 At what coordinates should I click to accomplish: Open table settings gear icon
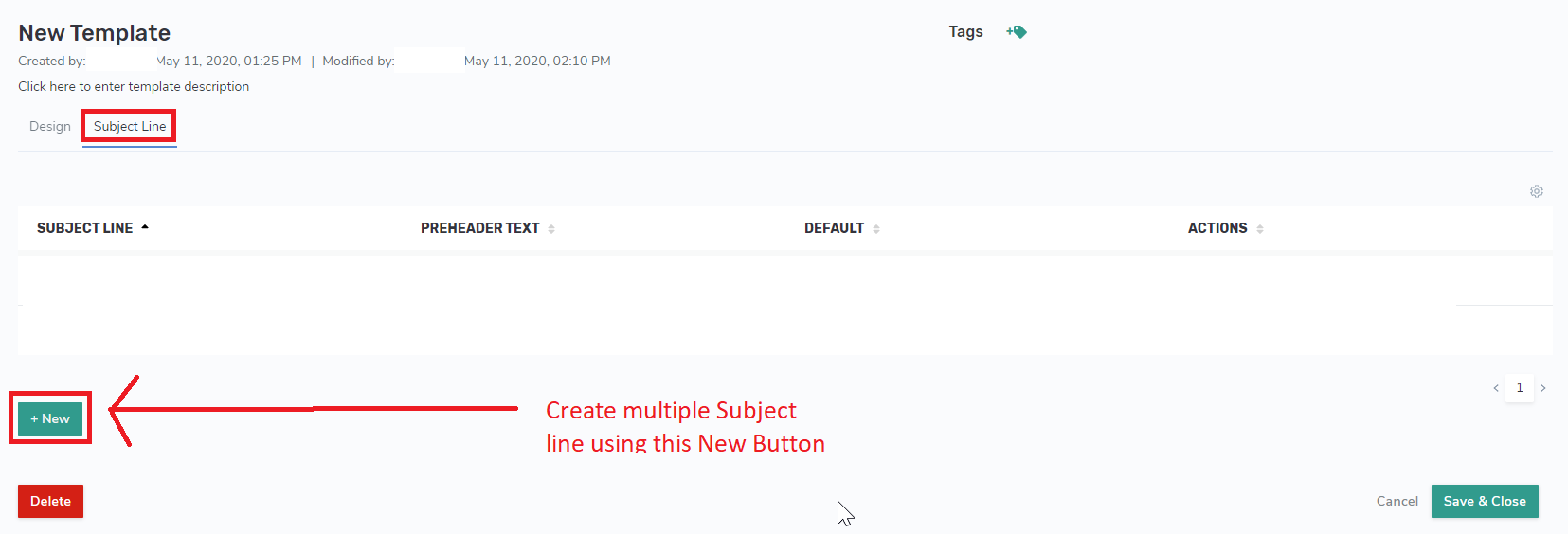(x=1536, y=191)
